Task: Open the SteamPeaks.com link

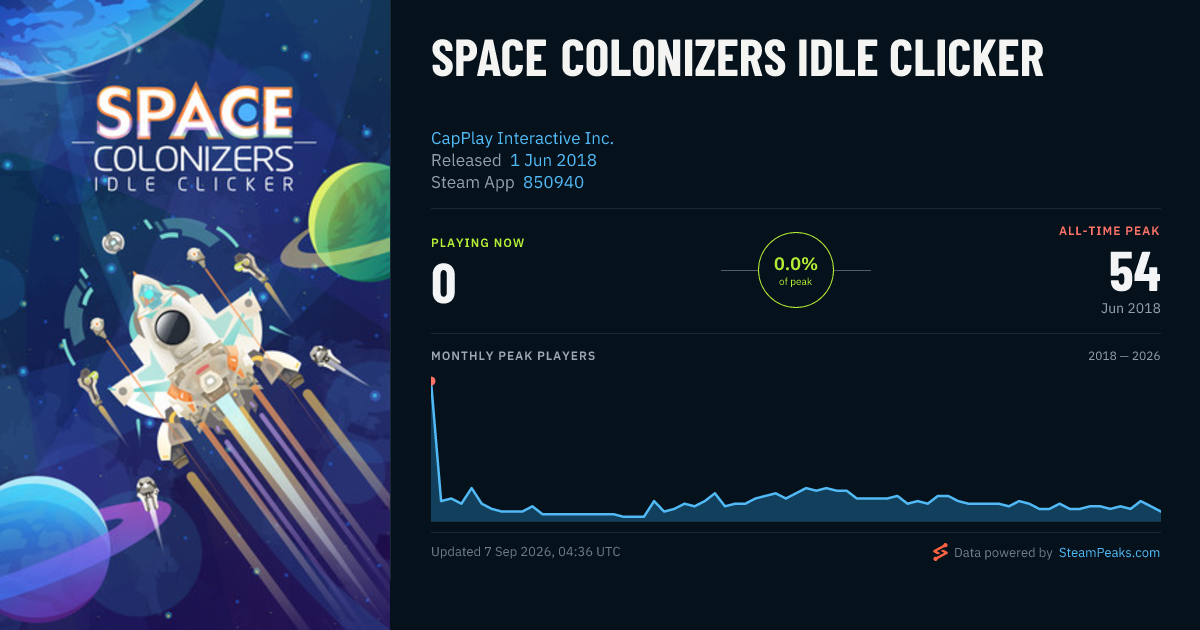Action: [1109, 552]
